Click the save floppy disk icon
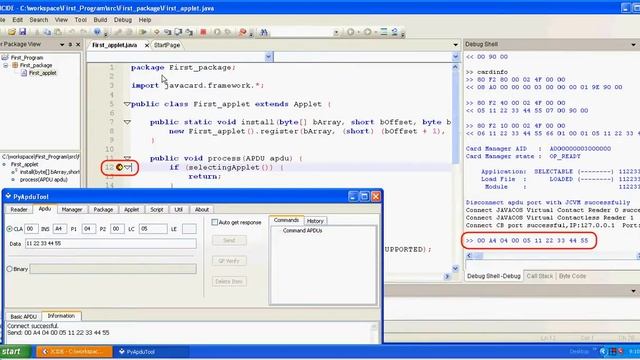This screenshot has width=640, height=360. (22, 32)
